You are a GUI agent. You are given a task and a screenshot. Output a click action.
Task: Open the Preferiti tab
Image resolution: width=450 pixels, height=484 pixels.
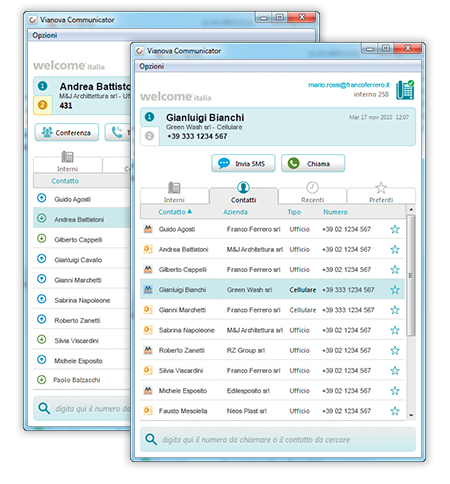(x=381, y=193)
